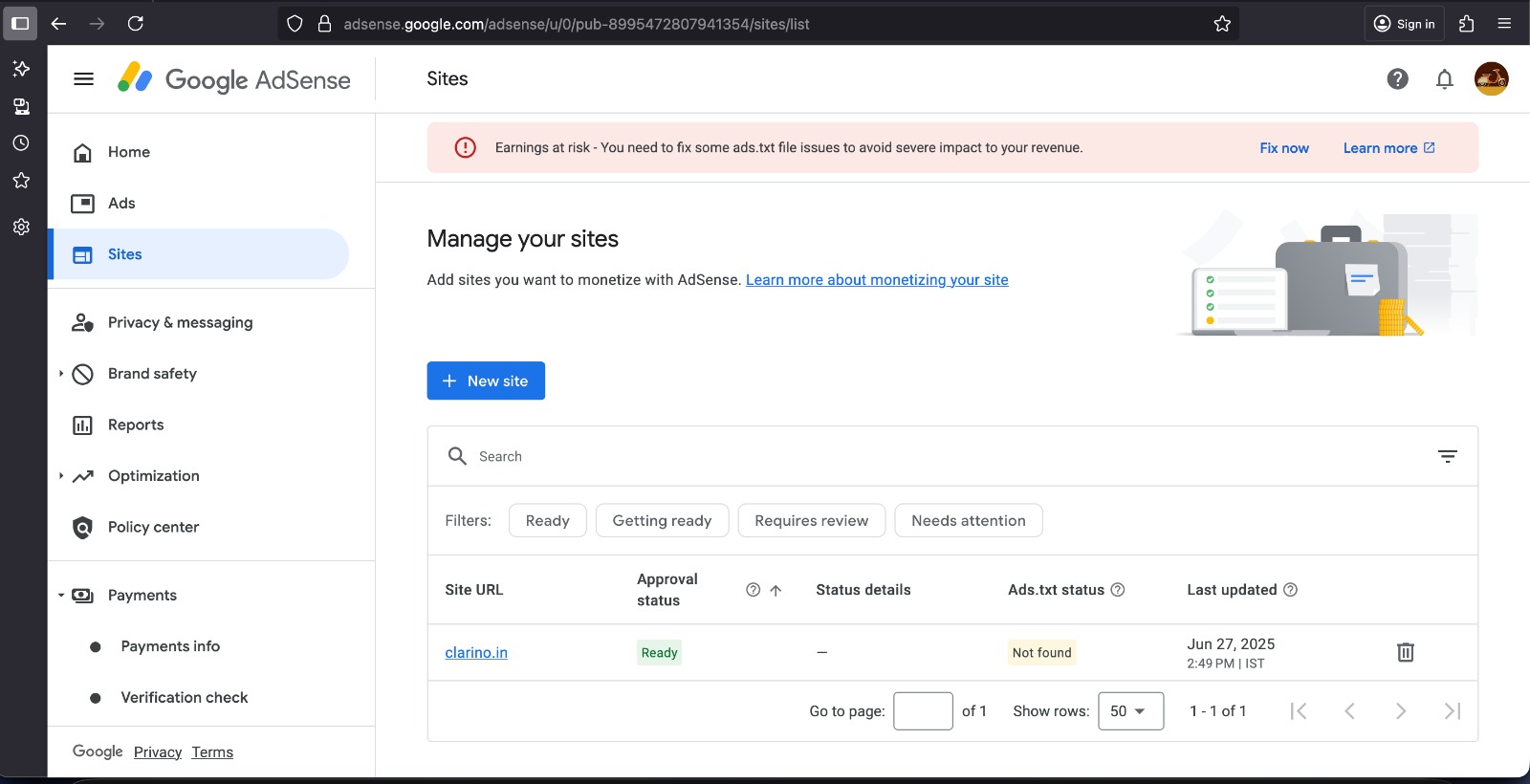This screenshot has height=784, width=1530.
Task: Toggle the Ready filter chip
Action: pyautogui.click(x=547, y=521)
